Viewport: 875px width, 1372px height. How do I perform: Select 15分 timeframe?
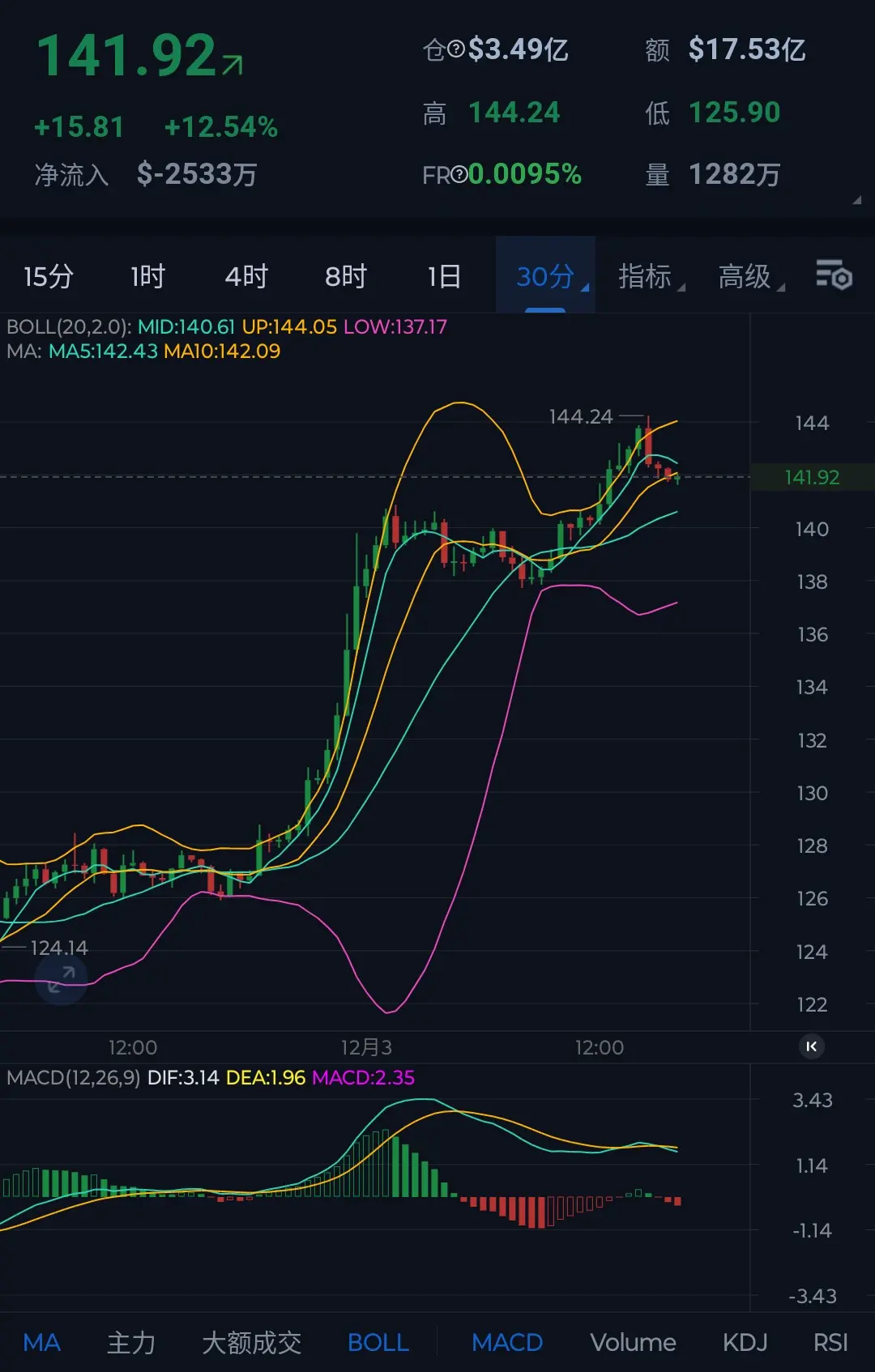(x=49, y=276)
